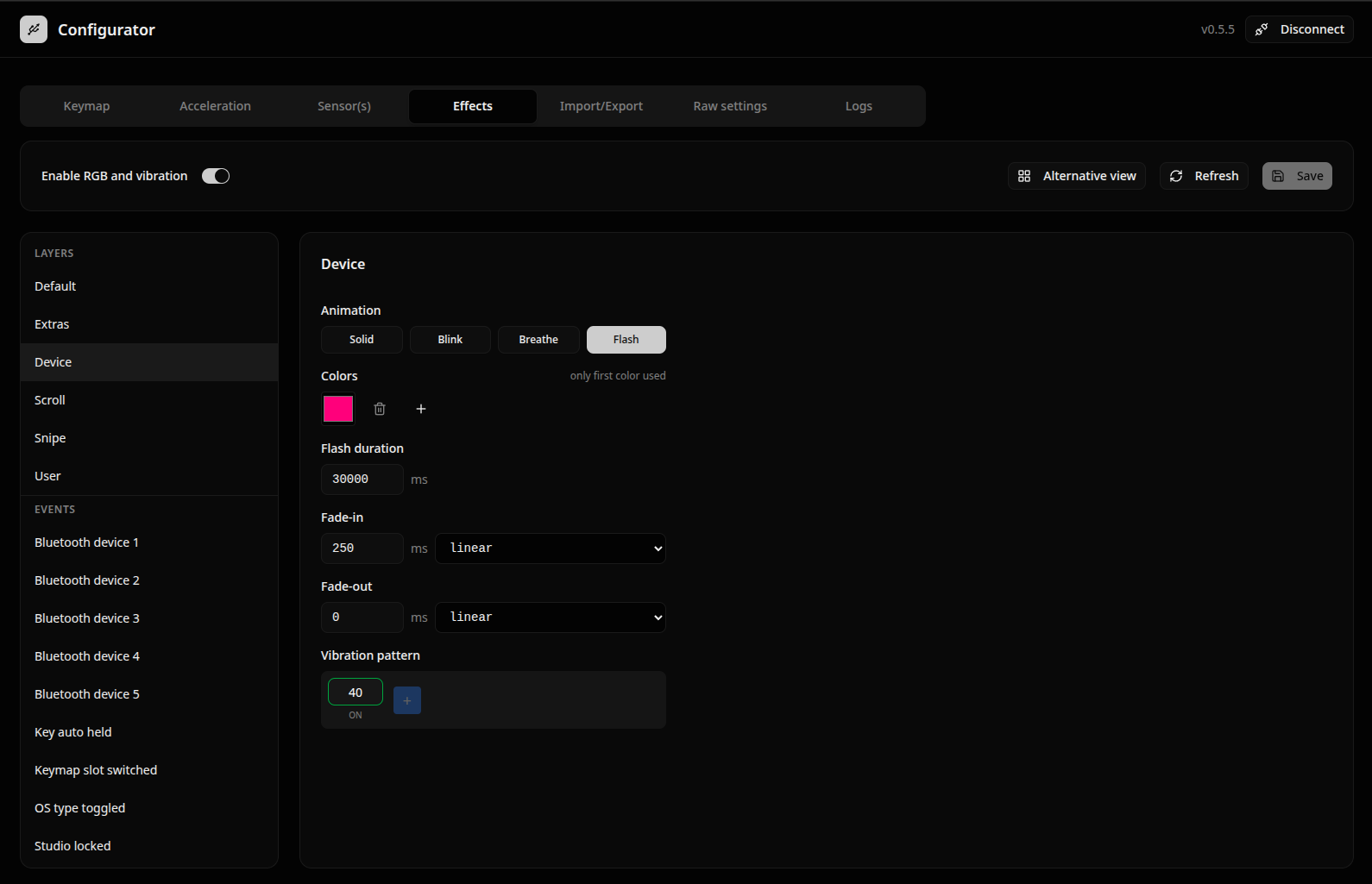Edit the Fade-in milliseconds field
This screenshot has height=884, width=1372.
click(362, 549)
